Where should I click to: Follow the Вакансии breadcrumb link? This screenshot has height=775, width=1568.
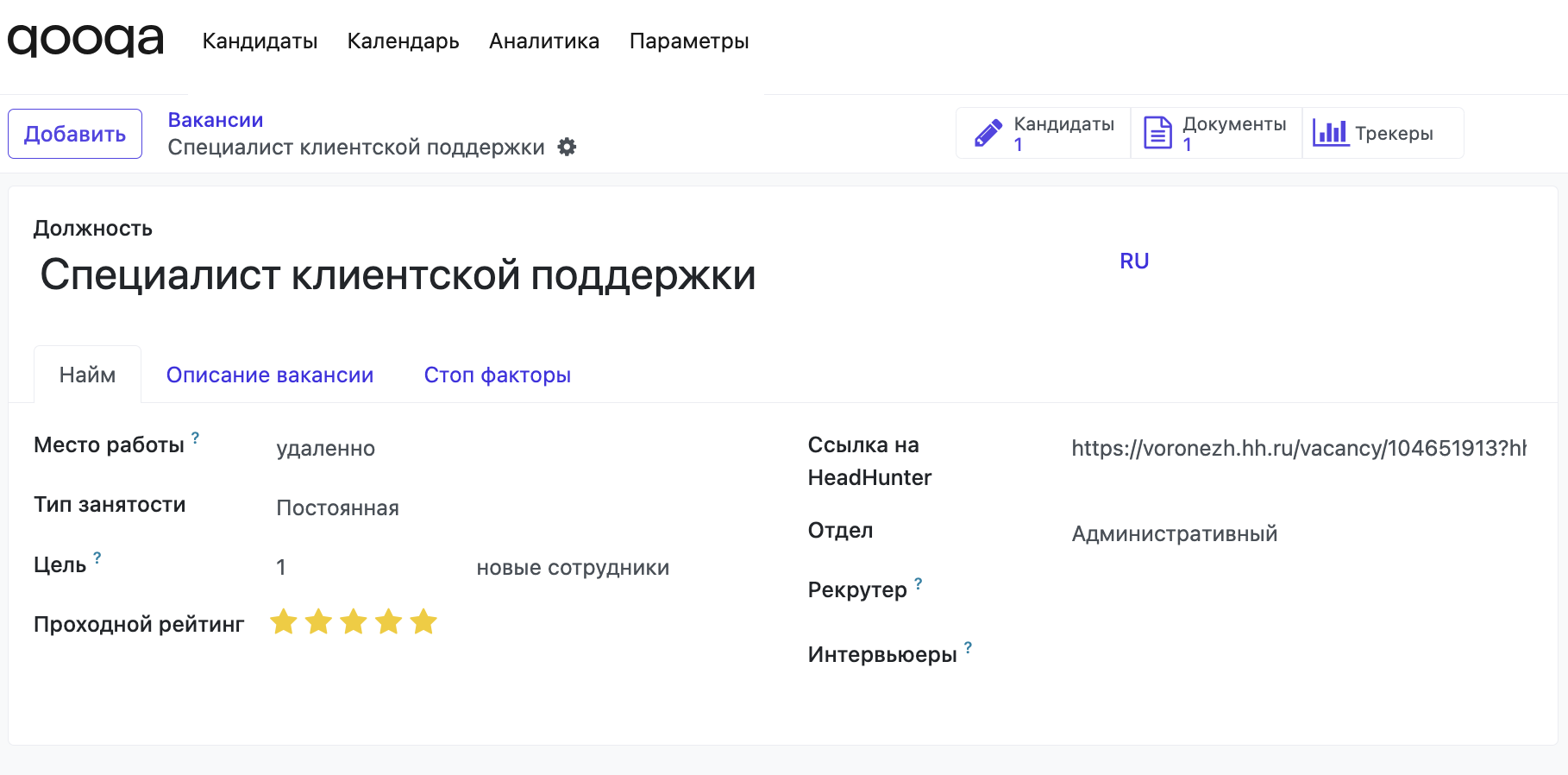point(215,120)
